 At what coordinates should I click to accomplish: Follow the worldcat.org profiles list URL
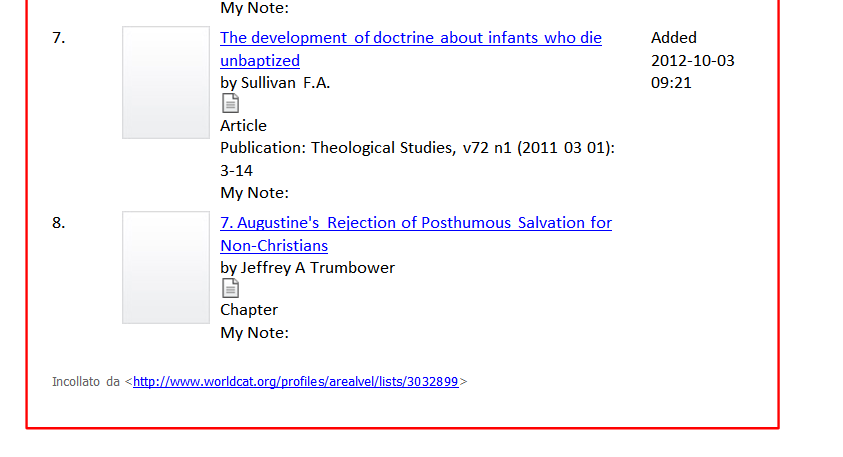tap(296, 382)
